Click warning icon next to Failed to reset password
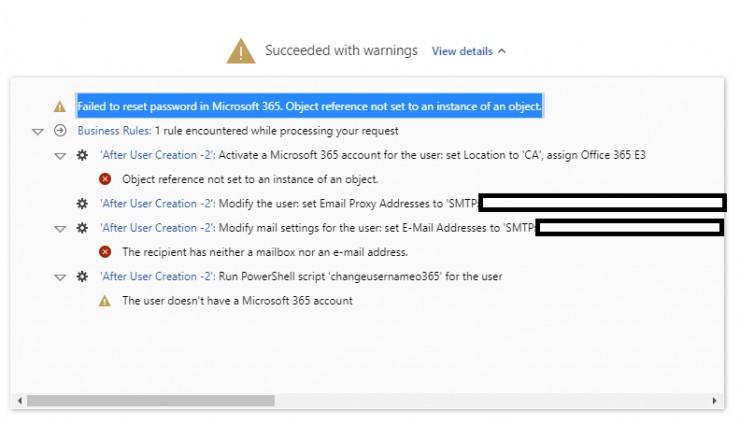Viewport: 740px width, 425px height. tap(60, 107)
